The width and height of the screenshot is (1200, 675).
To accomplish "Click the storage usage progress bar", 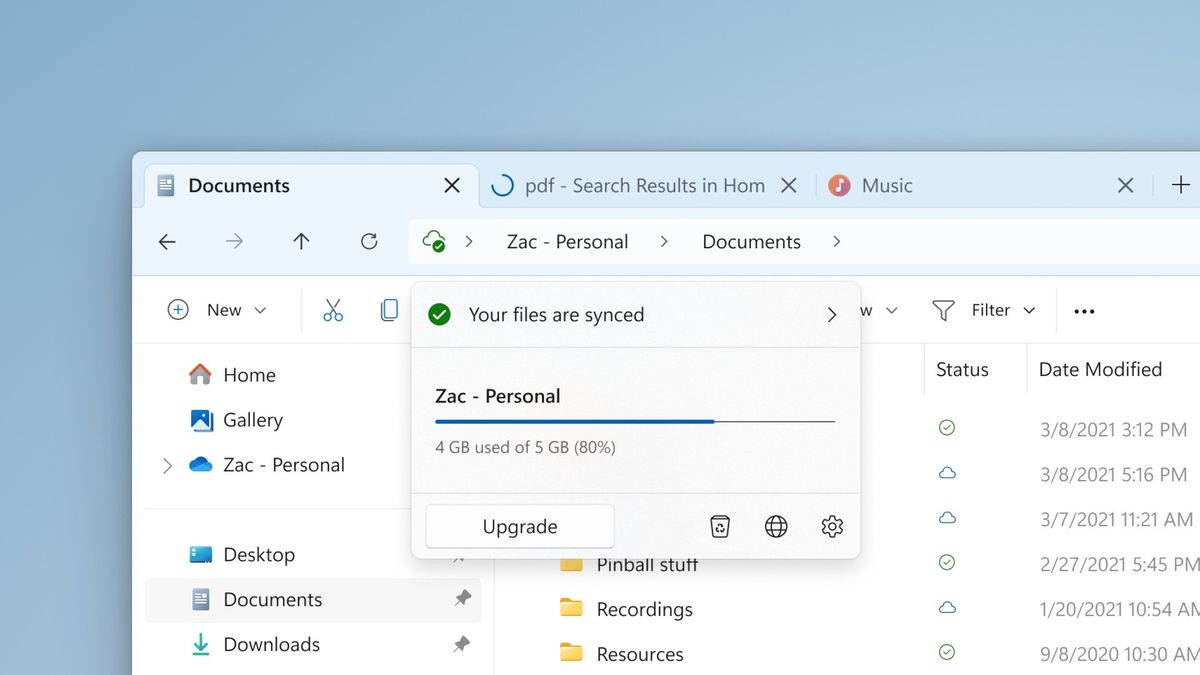I will (634, 422).
